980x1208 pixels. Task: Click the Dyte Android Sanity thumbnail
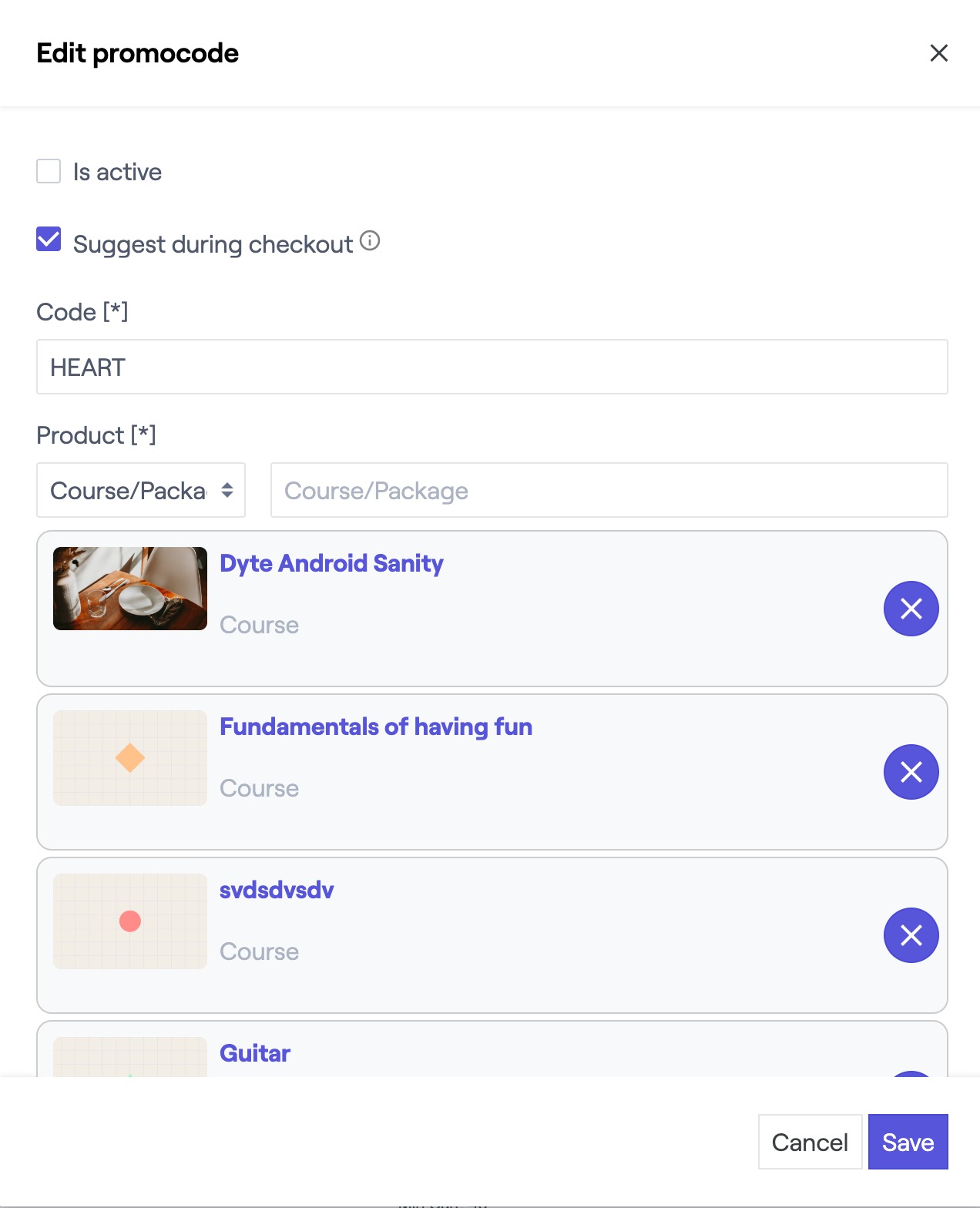130,589
